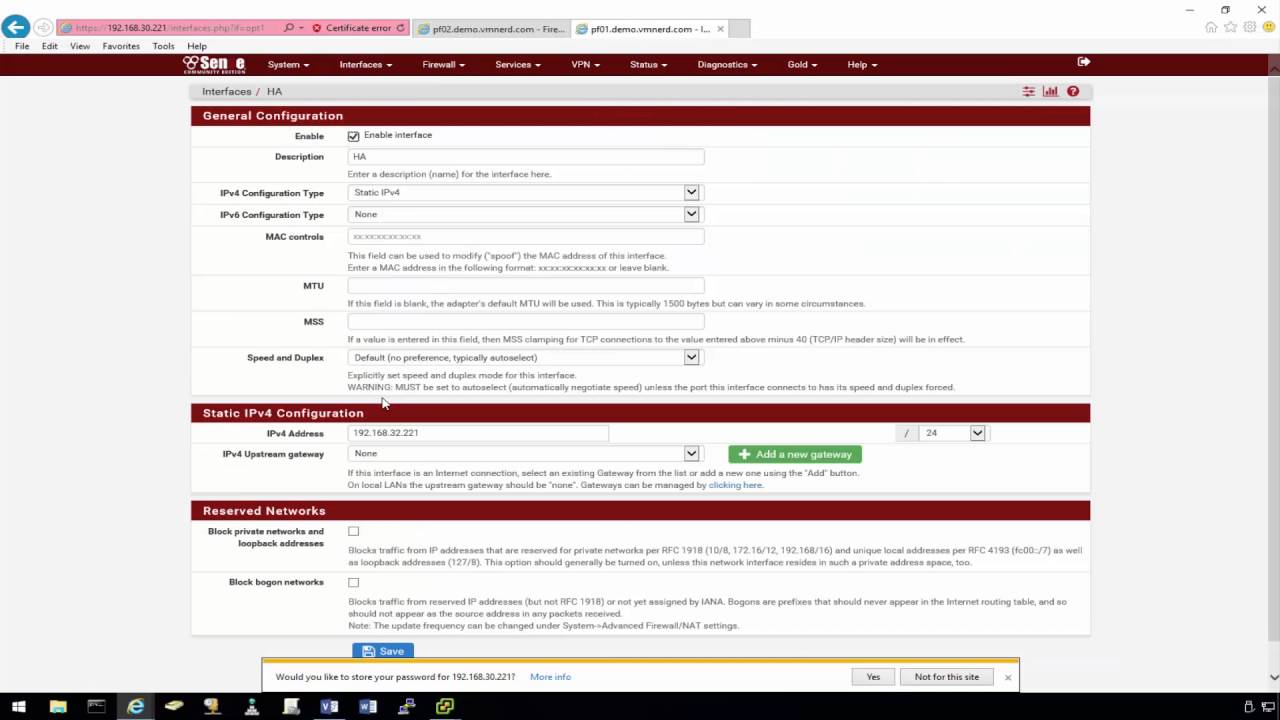Expand the Firewall menu
This screenshot has width=1280, height=720.
point(443,64)
